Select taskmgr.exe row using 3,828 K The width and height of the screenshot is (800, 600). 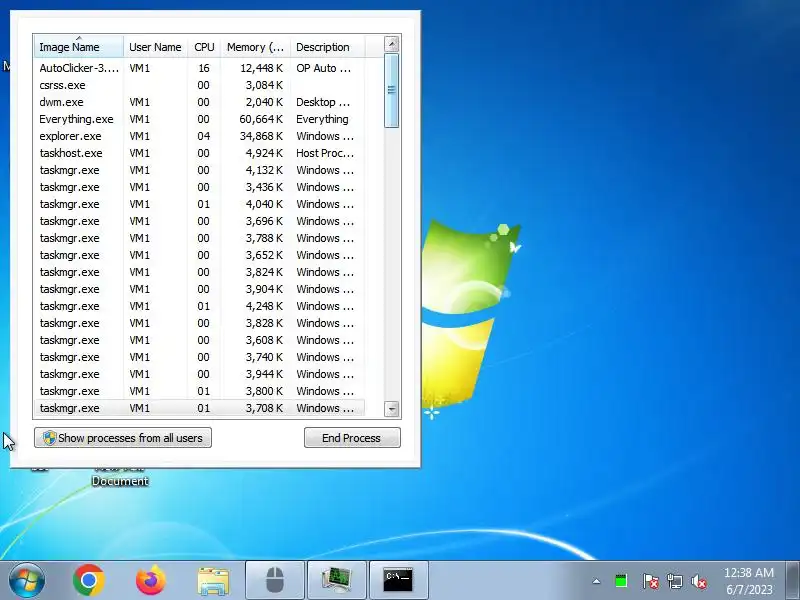coord(199,323)
